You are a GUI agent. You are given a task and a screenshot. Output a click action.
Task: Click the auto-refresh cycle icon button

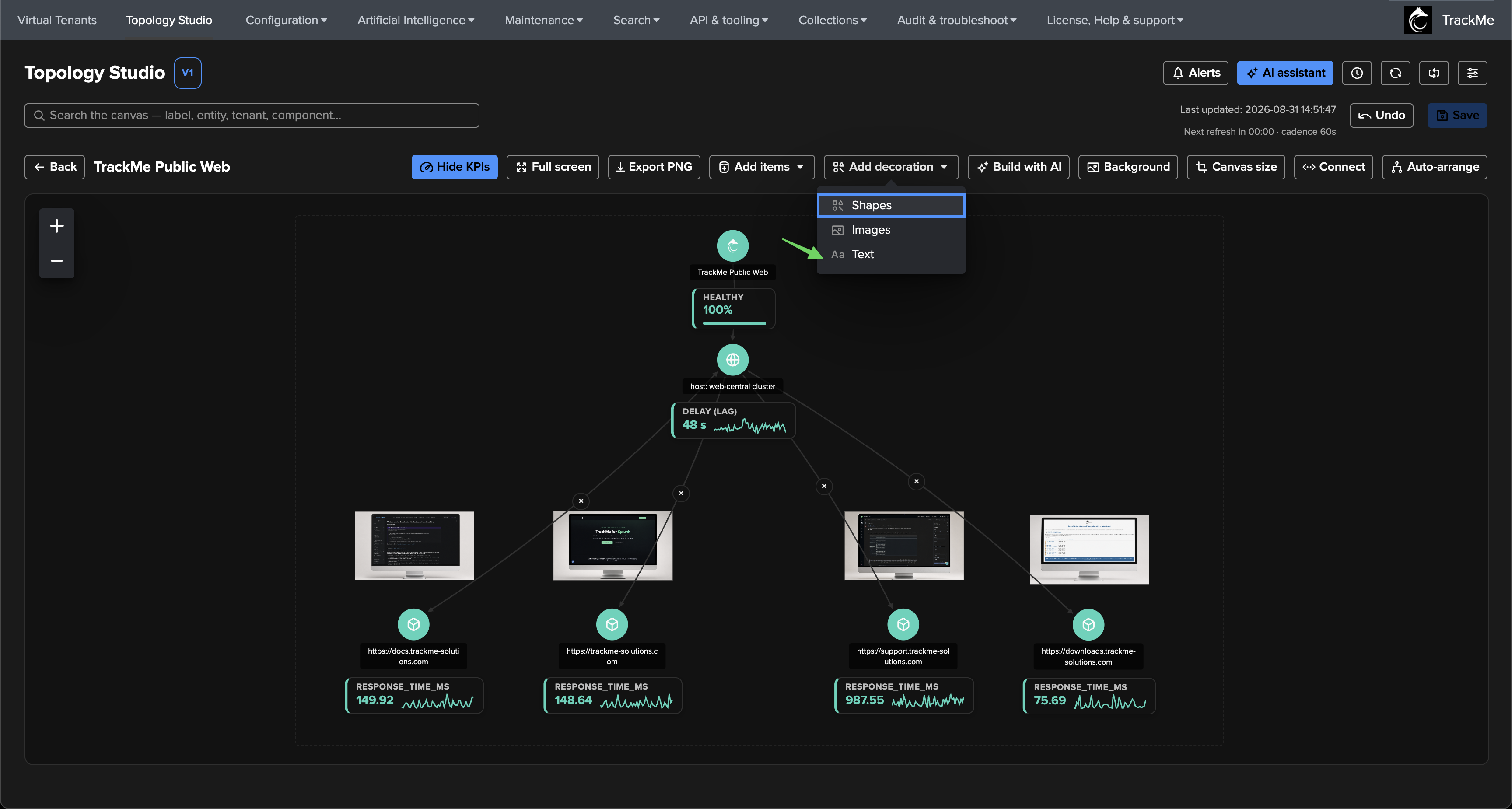[1434, 73]
